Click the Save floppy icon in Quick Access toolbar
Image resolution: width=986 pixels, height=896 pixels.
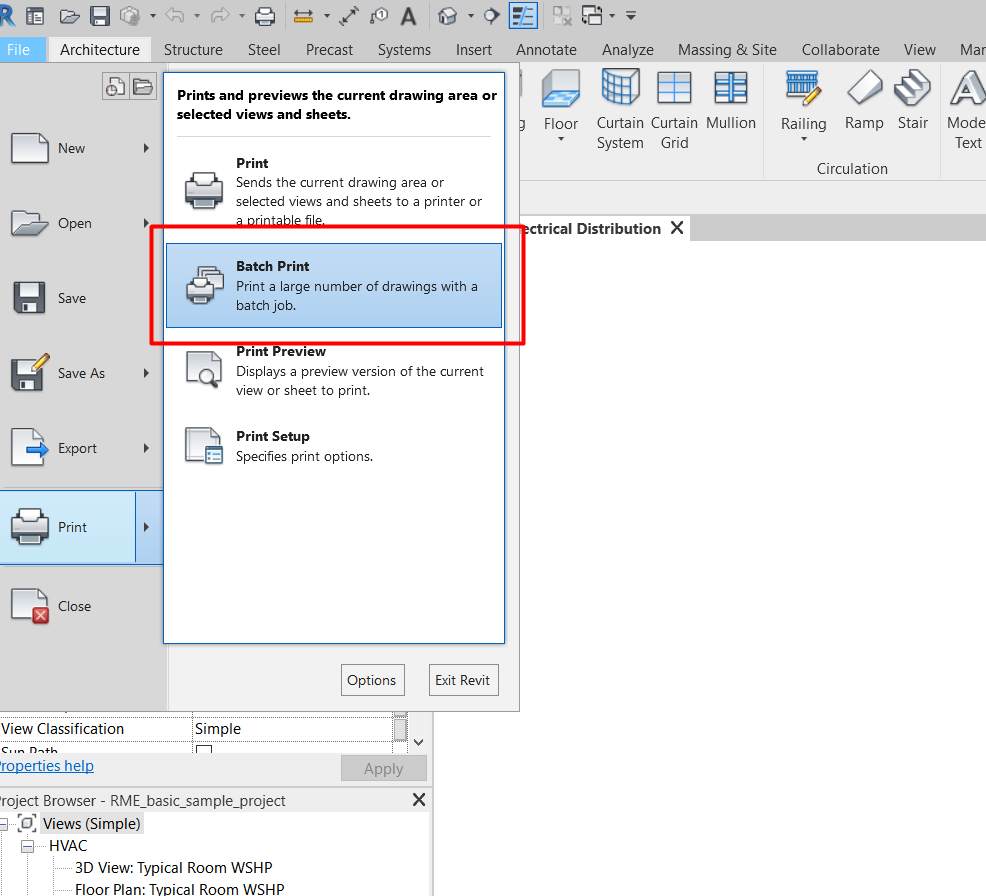(100, 16)
